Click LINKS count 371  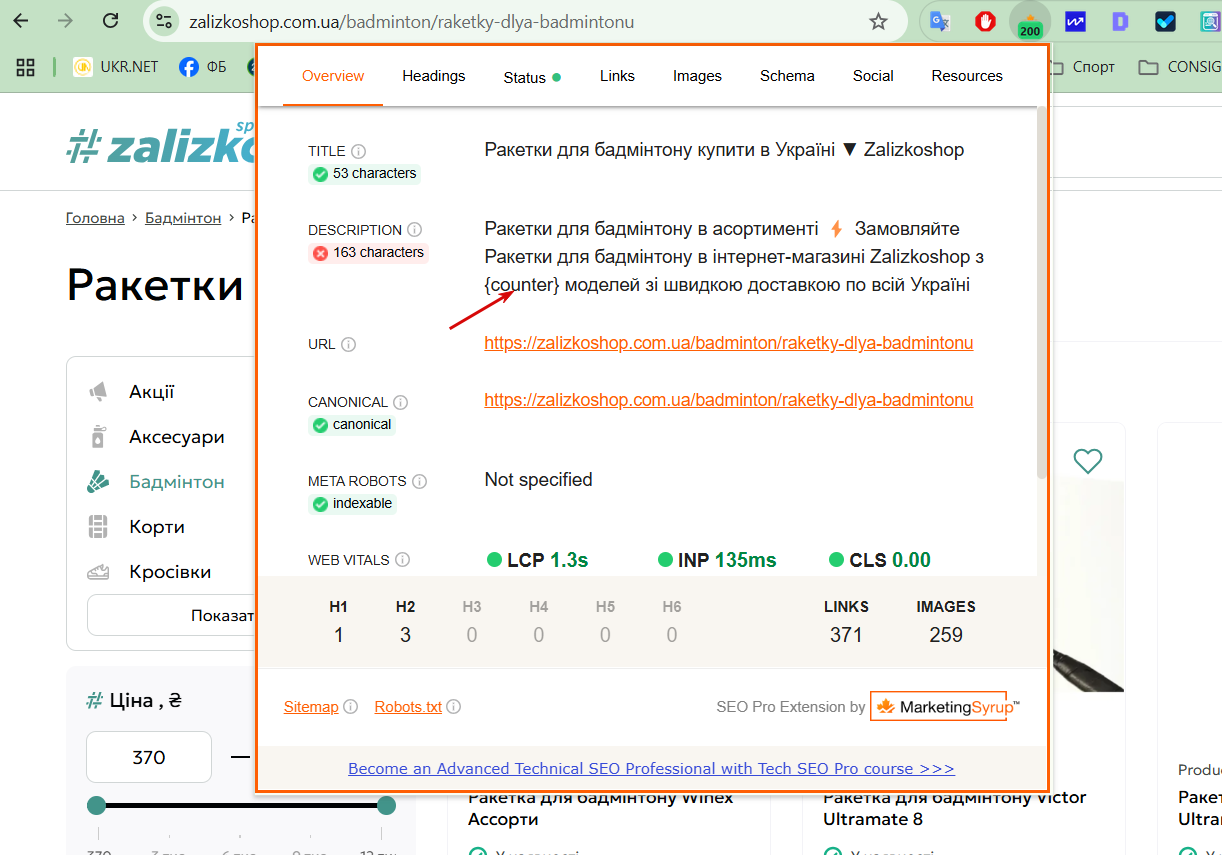tap(846, 635)
